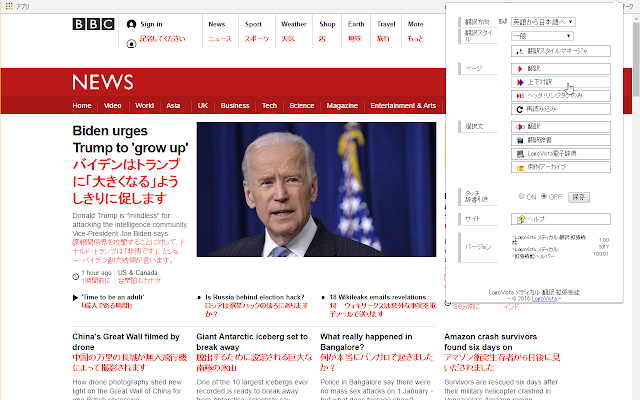Open LogoVista電子辞典 electronic dictionary
The height and width of the screenshot is (400, 640).
click(x=561, y=153)
